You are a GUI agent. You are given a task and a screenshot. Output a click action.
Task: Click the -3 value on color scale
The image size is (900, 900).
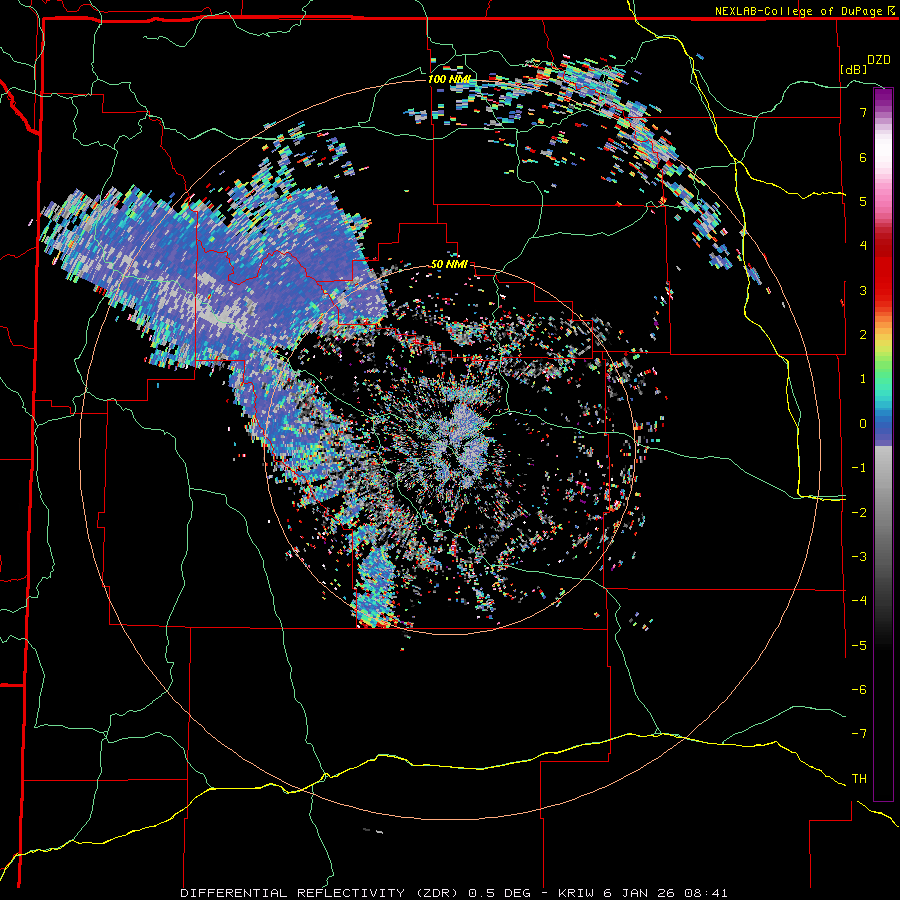859,556
